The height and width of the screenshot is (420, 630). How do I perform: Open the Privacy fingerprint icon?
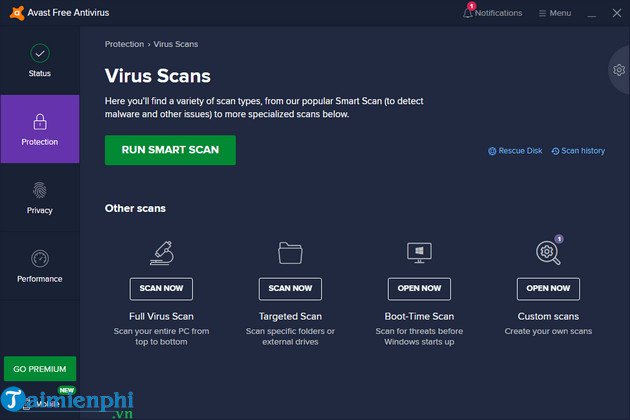coord(40,190)
